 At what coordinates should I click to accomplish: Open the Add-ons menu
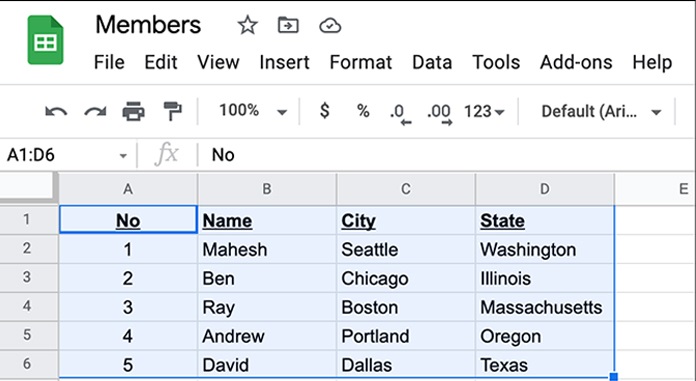tap(576, 62)
